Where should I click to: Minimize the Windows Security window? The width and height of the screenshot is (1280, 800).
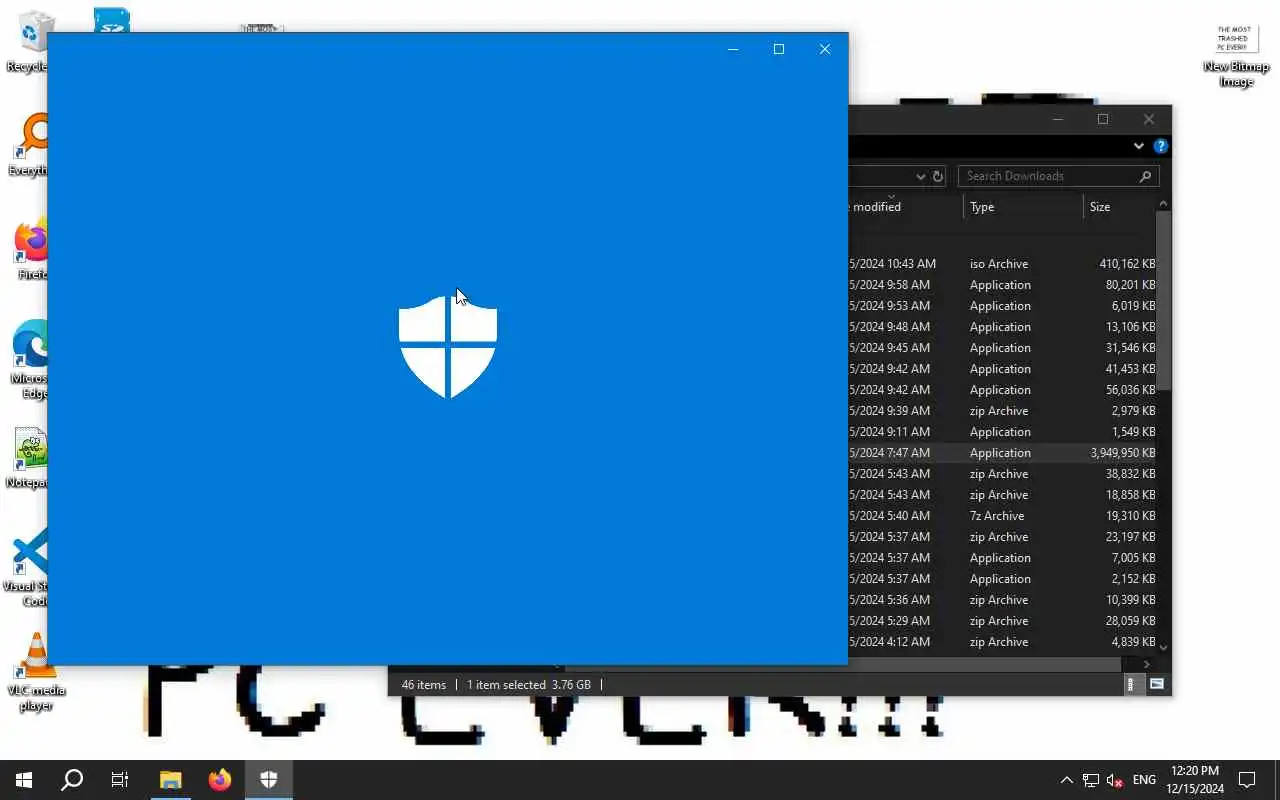pyautogui.click(x=733, y=49)
